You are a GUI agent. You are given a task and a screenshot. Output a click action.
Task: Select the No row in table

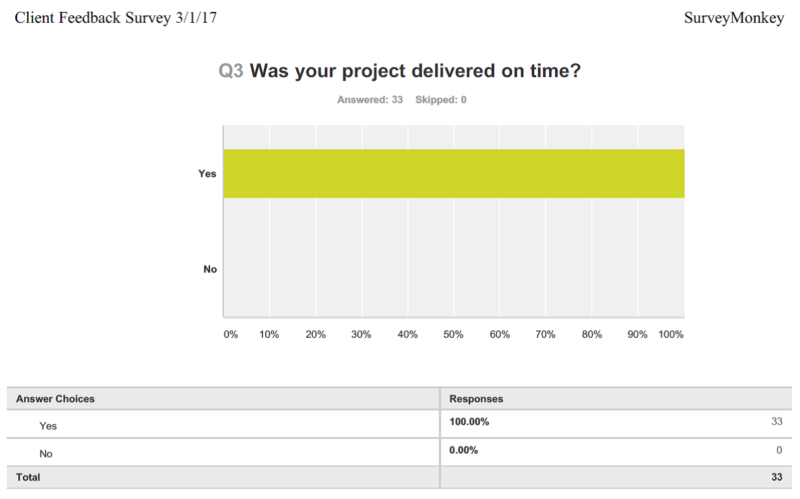tap(399, 452)
